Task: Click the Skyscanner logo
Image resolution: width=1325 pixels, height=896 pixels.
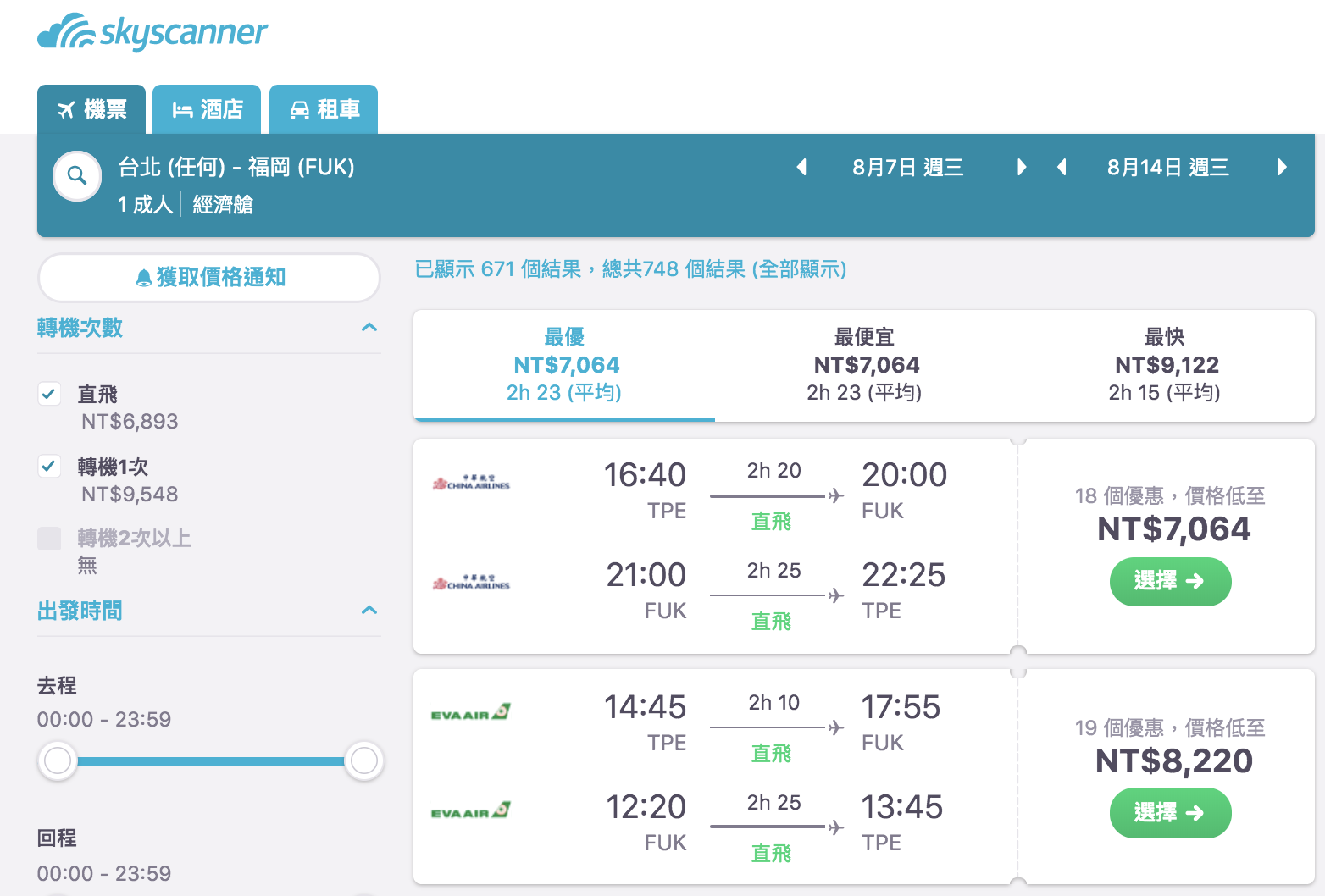Action: pos(152,32)
